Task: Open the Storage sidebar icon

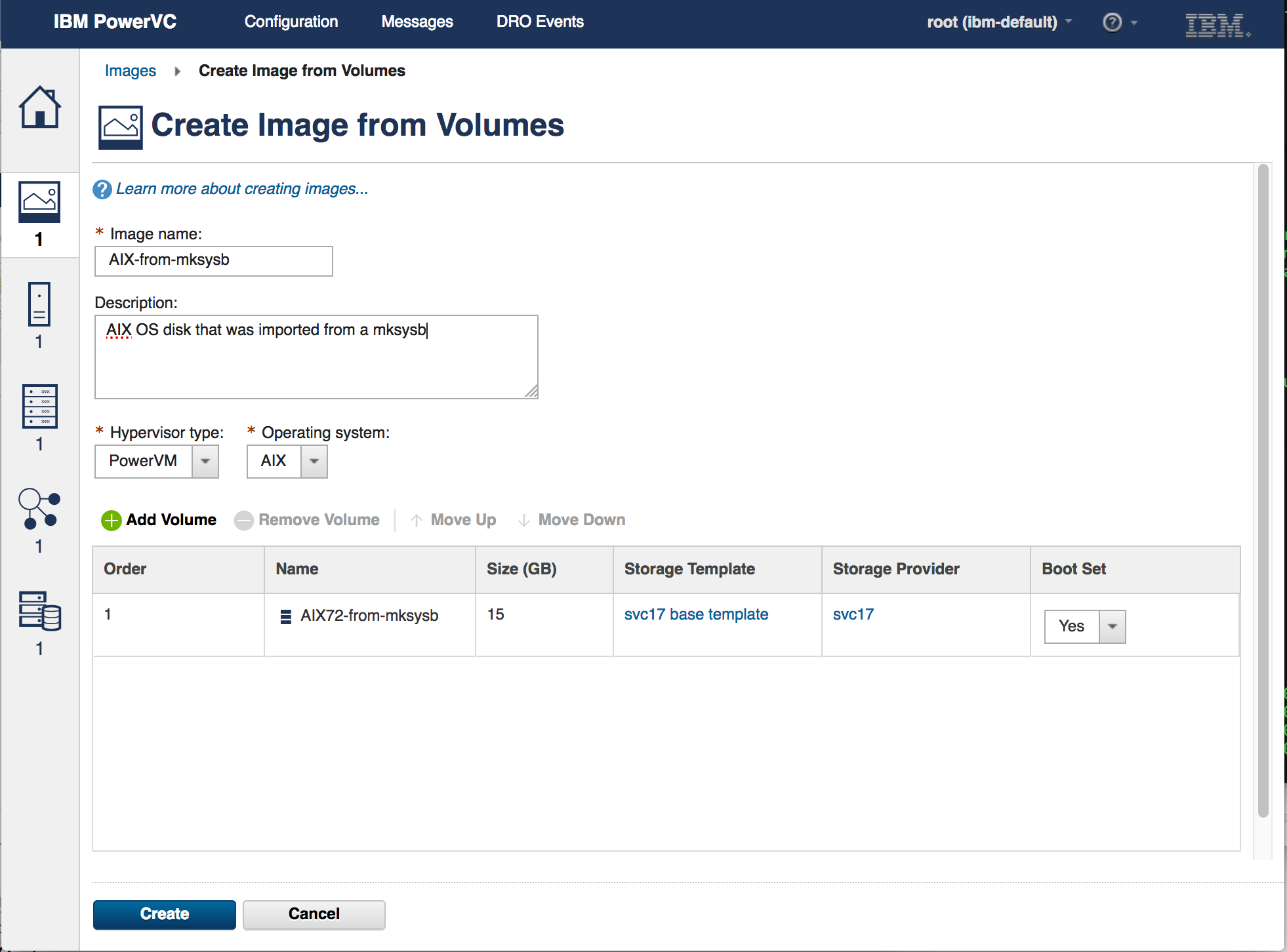Action: tap(40, 611)
